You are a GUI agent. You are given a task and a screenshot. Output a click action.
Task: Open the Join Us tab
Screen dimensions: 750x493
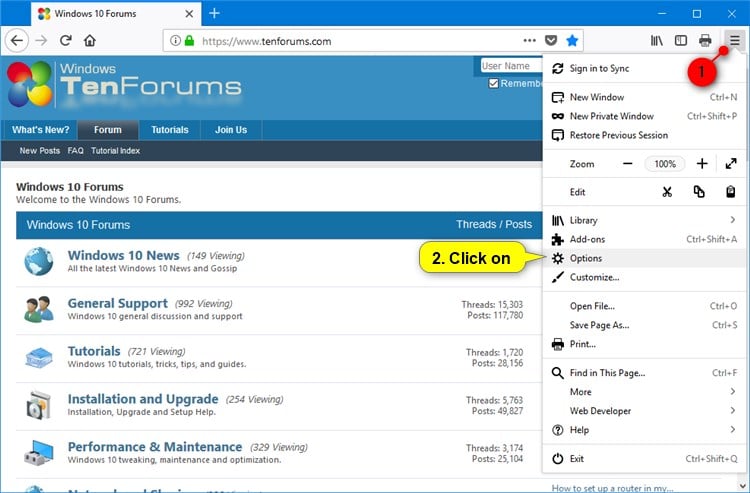(231, 130)
